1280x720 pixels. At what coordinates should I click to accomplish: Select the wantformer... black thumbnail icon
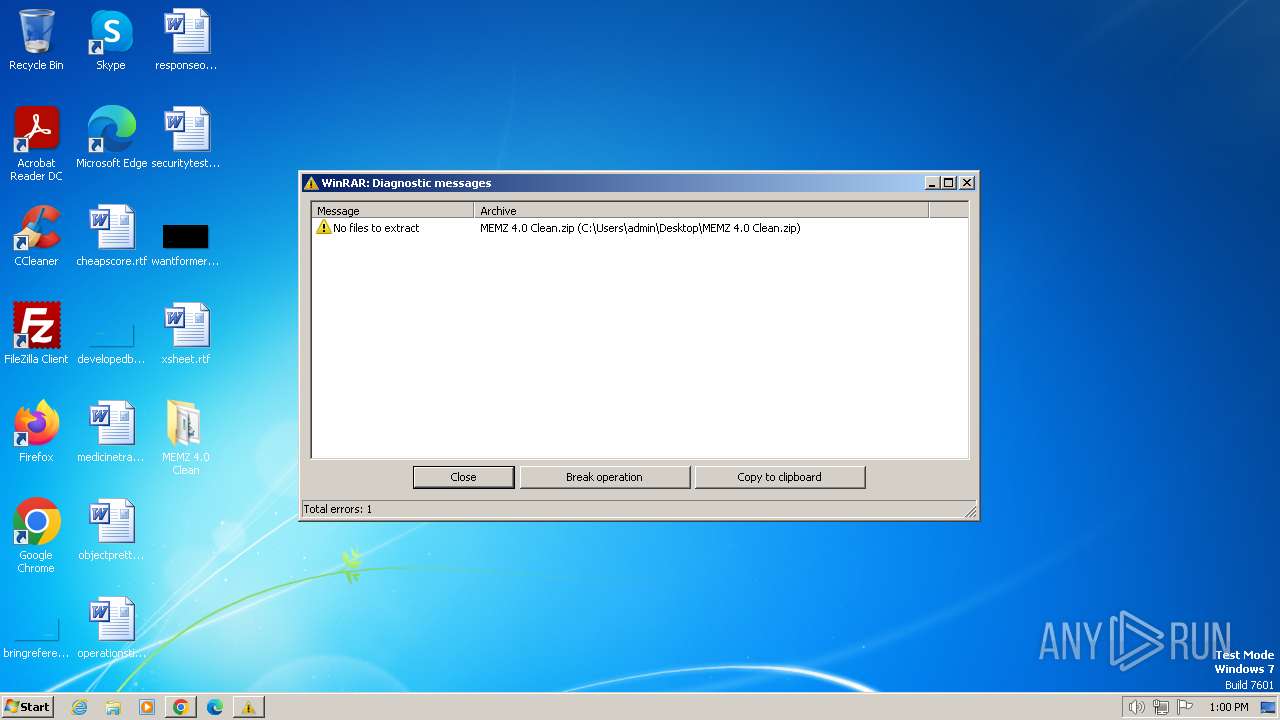tap(186, 235)
